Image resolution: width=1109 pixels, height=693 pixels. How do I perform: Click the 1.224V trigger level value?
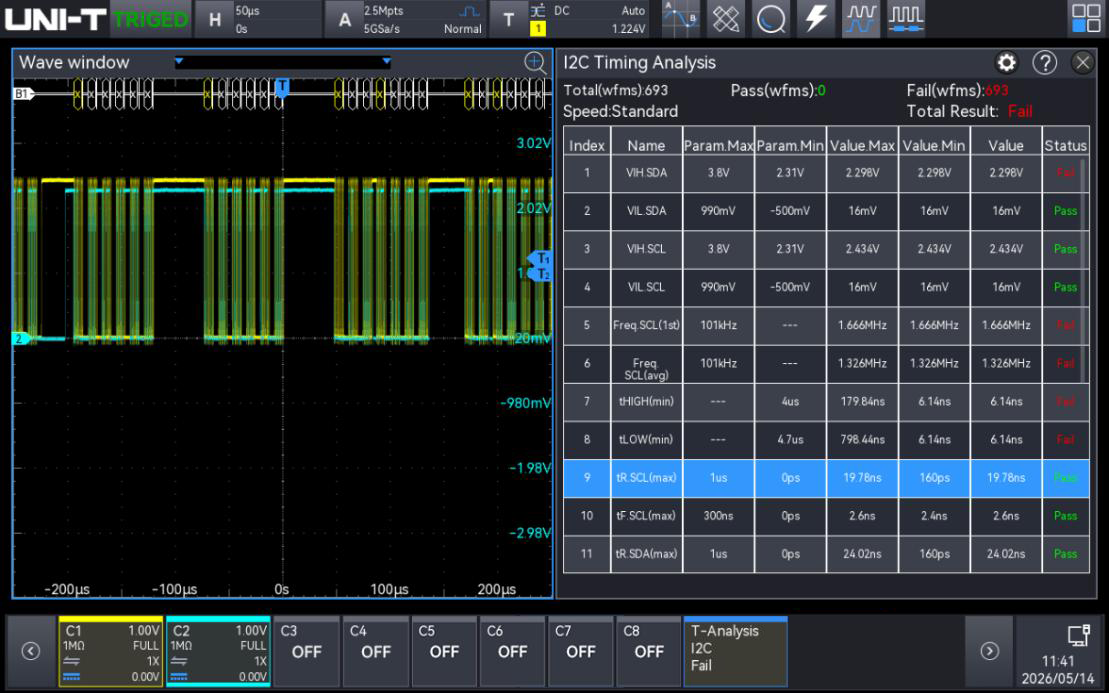tap(628, 29)
